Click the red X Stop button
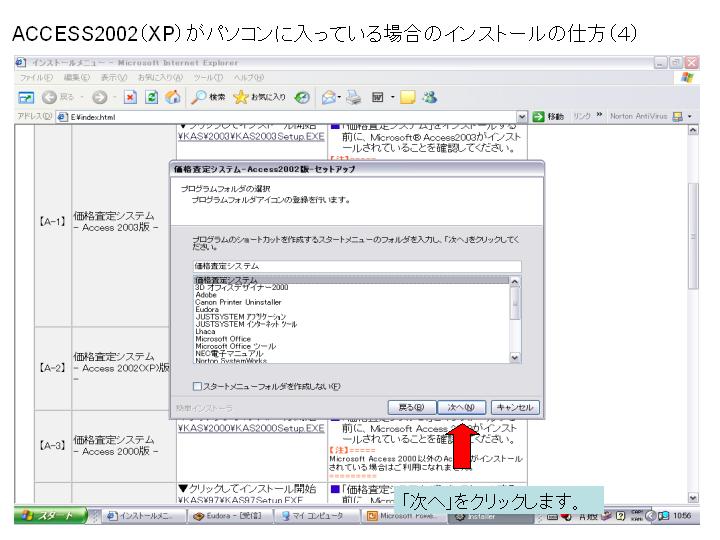 [130, 97]
